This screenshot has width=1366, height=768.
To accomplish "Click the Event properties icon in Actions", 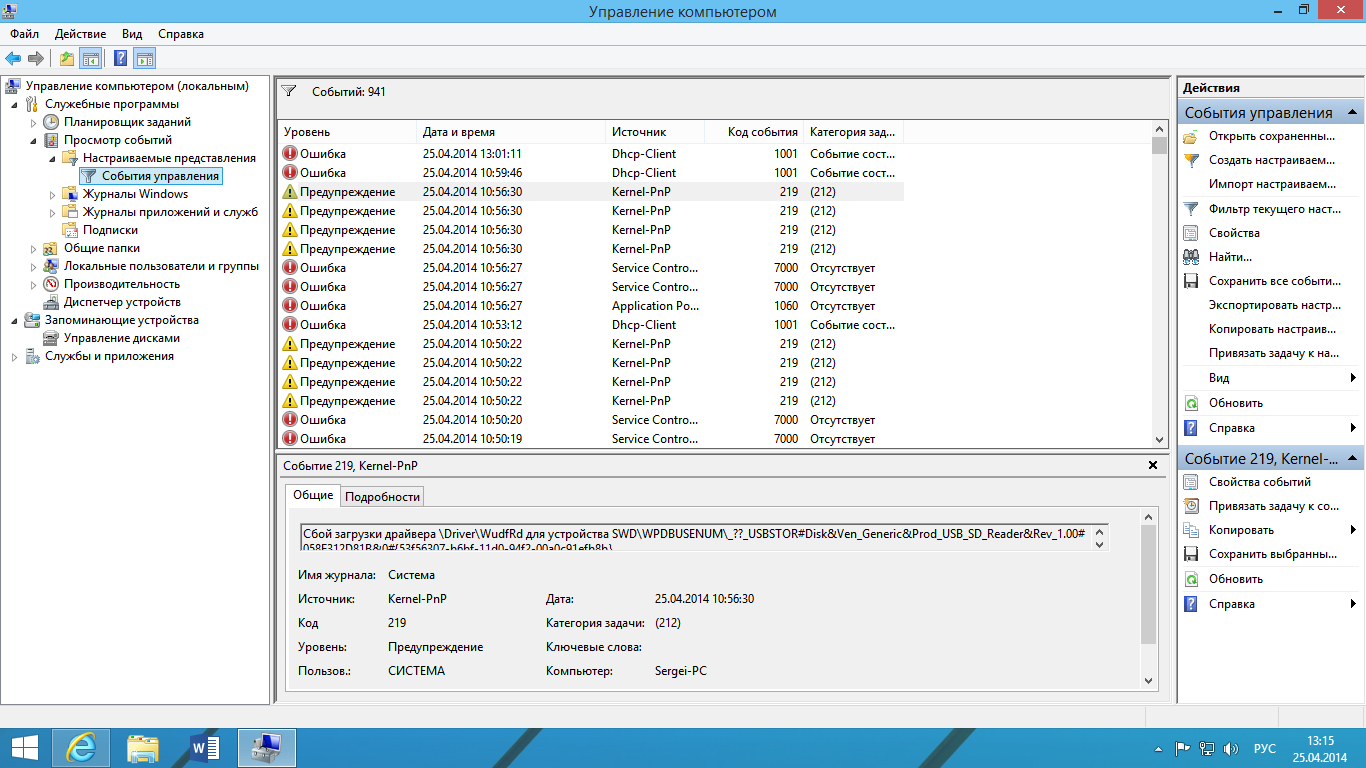I will coord(1191,482).
